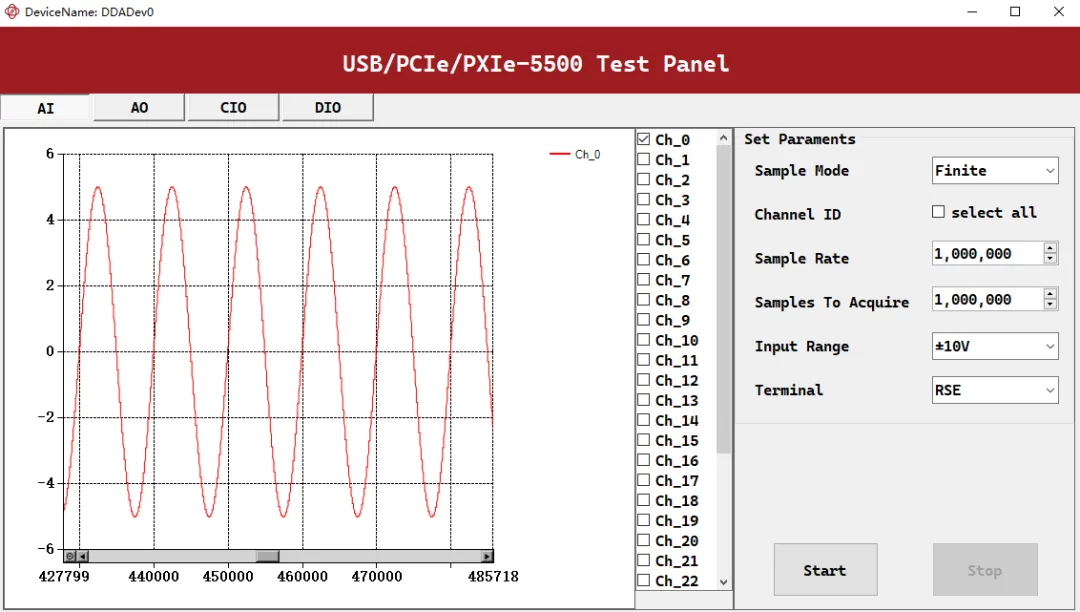Open the Sample Mode dropdown
1080x612 pixels.
995,170
